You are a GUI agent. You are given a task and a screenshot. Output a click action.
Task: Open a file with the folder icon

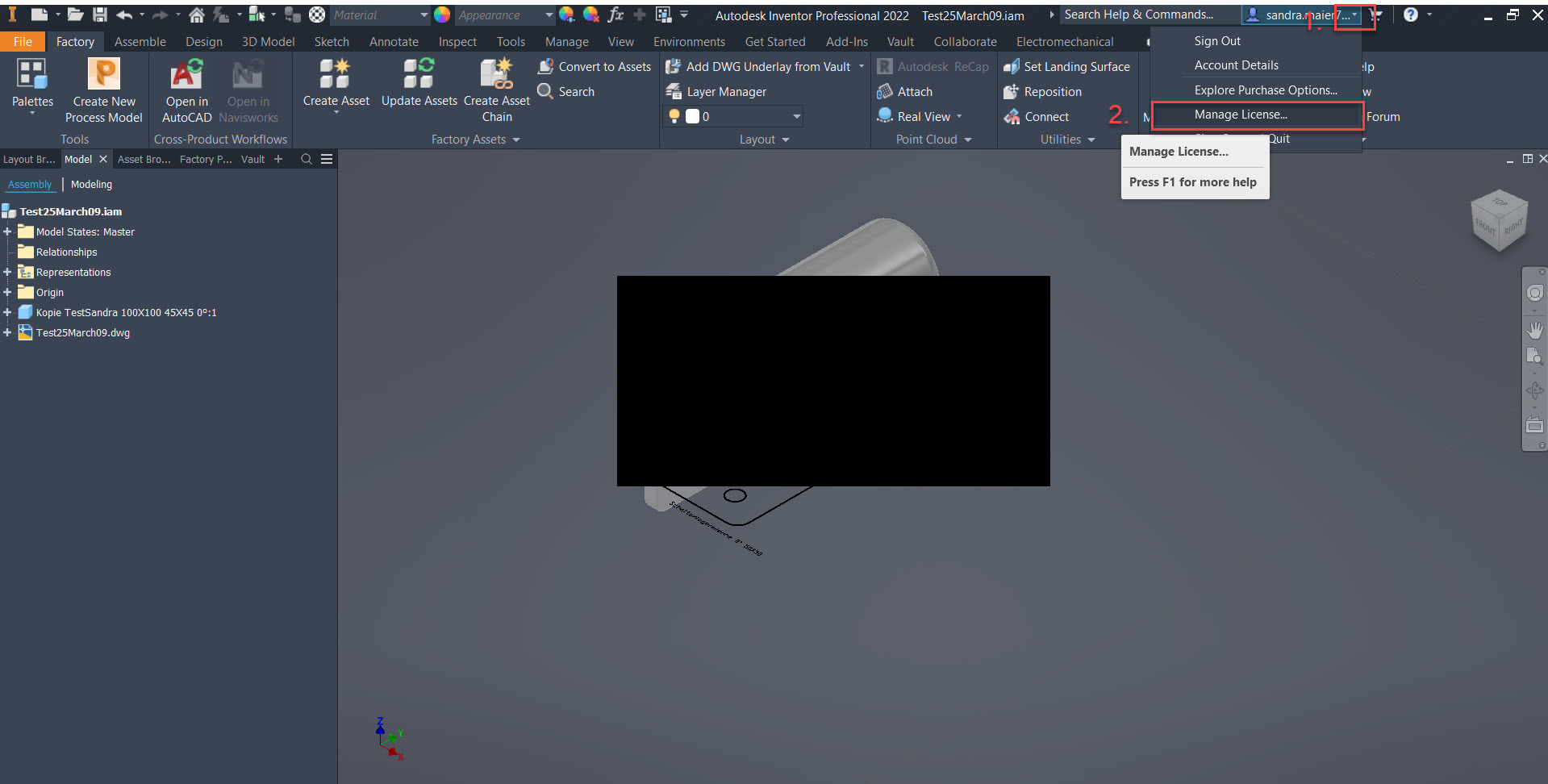point(75,15)
